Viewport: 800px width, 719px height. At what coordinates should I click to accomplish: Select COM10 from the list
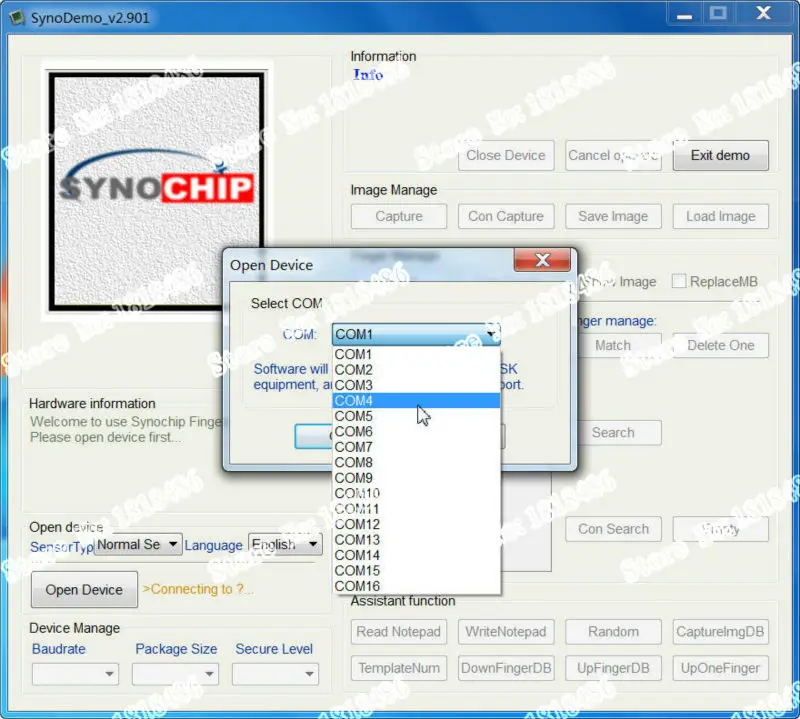coord(416,493)
